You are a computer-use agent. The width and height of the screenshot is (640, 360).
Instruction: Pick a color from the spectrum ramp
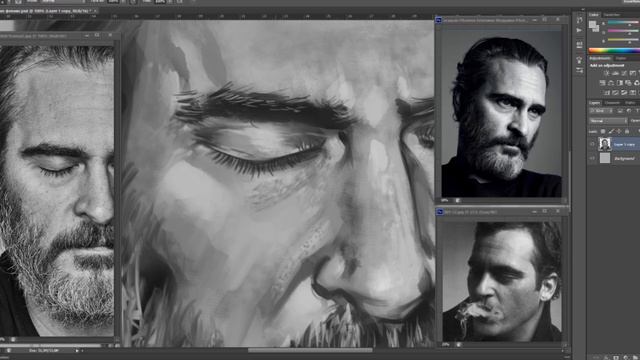point(614,51)
